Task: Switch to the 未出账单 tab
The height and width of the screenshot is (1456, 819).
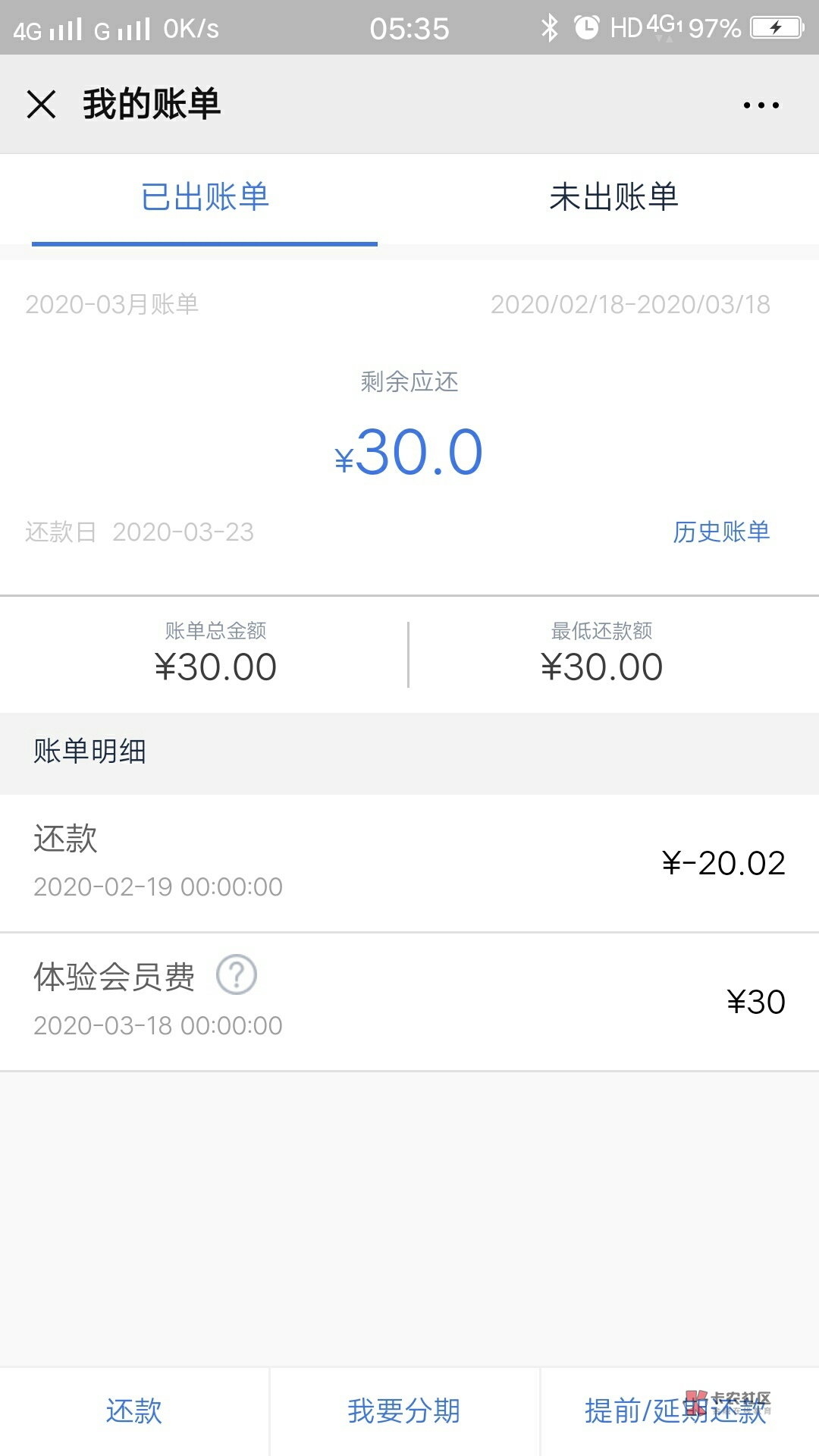Action: 613,197
